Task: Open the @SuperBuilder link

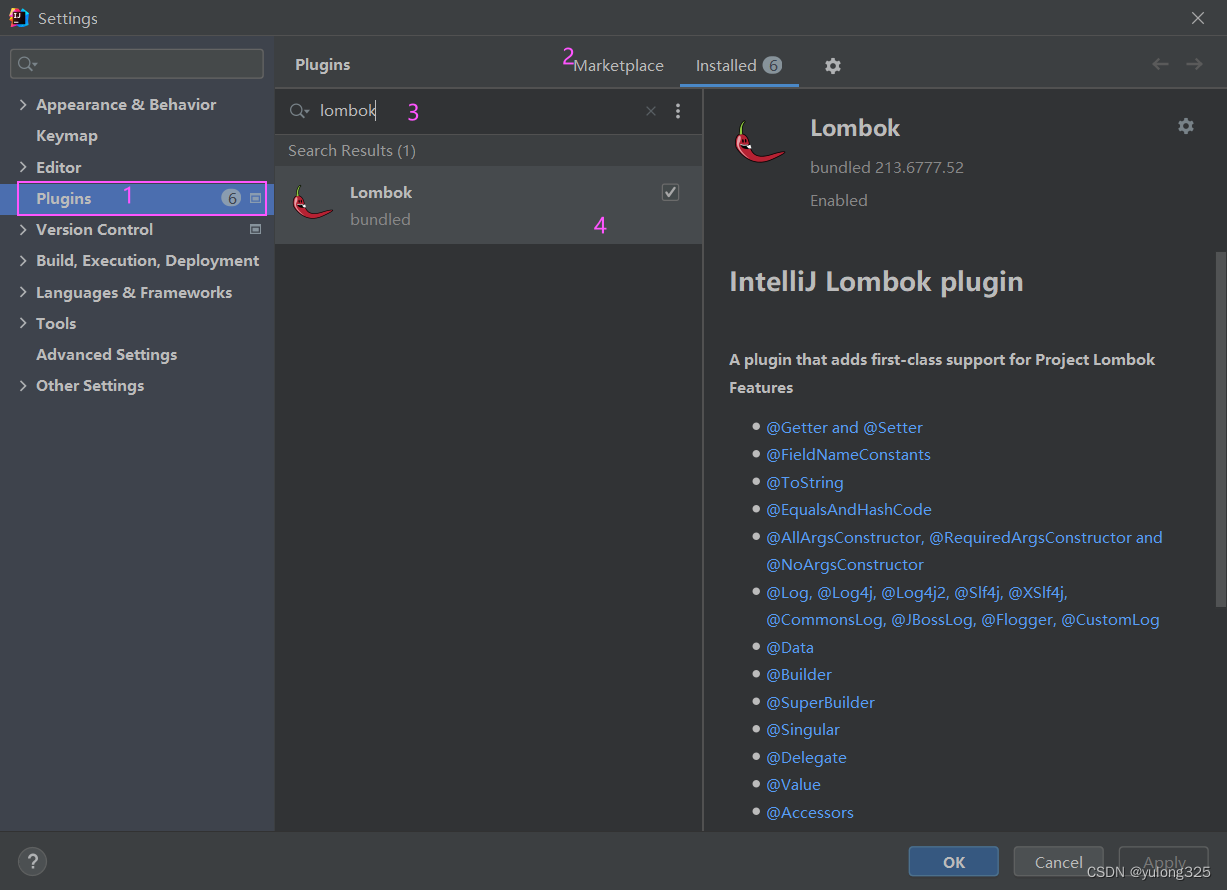Action: point(820,702)
